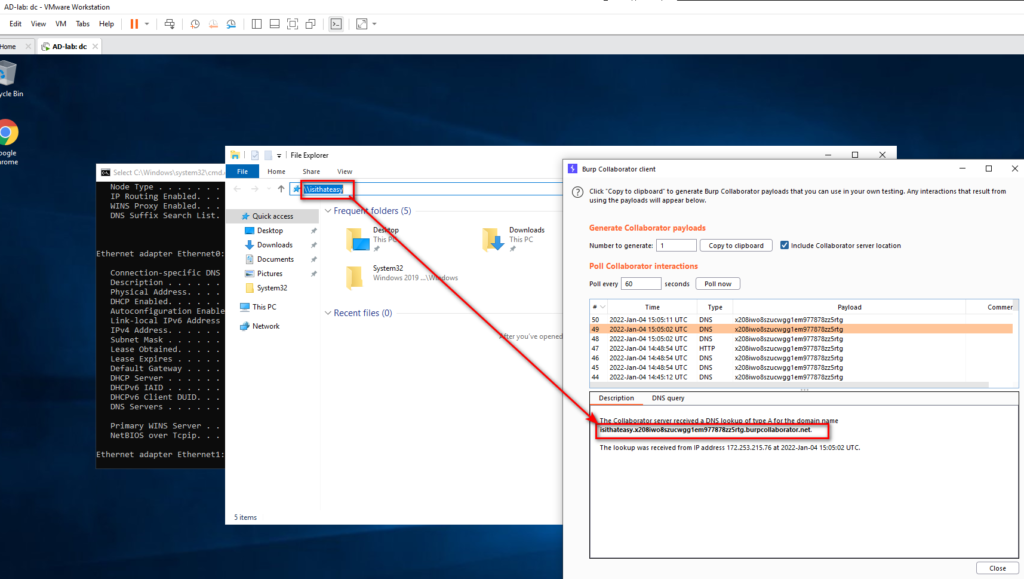Open VMware Edit menu

tap(16, 24)
